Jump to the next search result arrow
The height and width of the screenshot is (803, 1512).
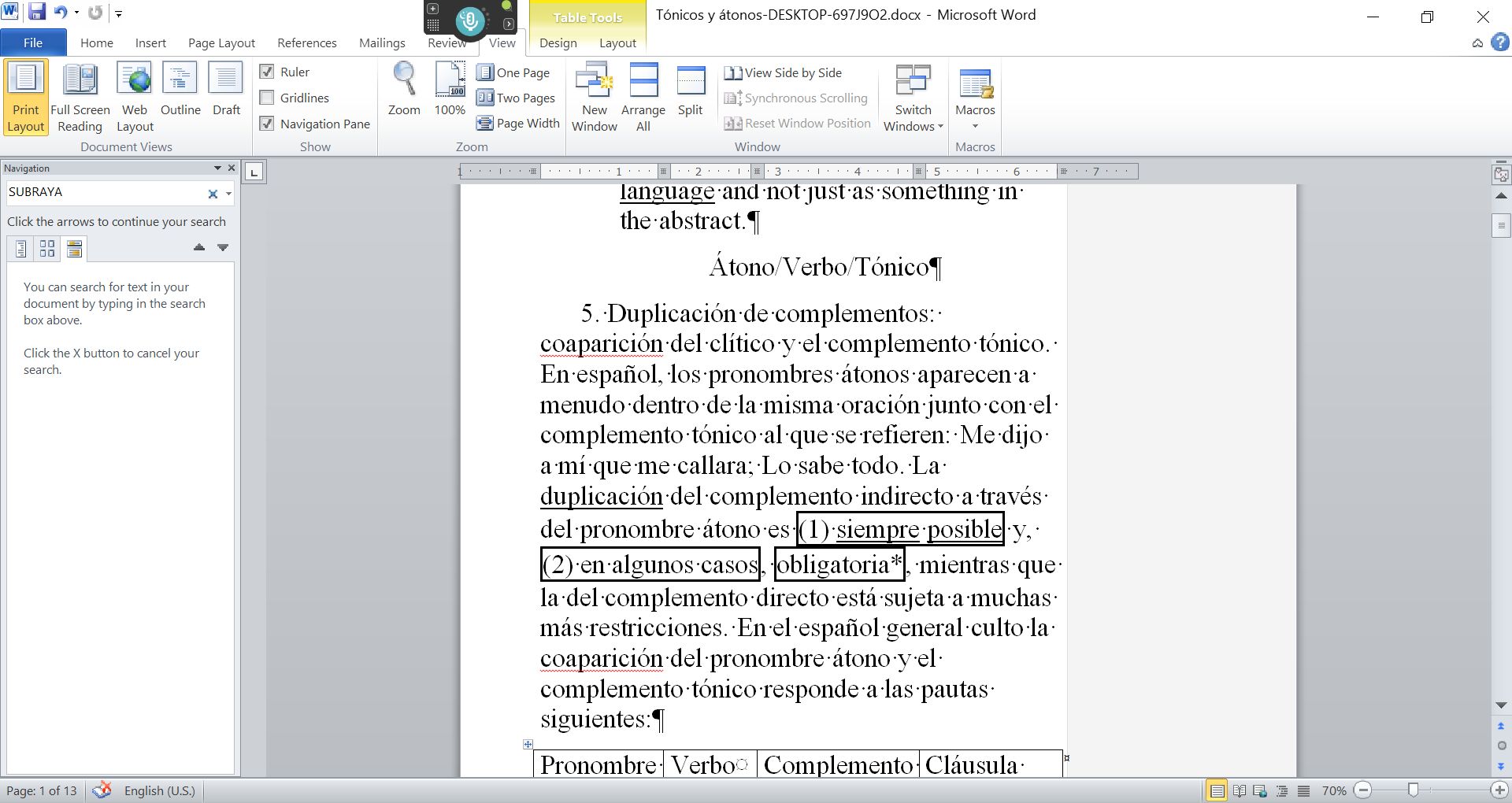coord(223,247)
